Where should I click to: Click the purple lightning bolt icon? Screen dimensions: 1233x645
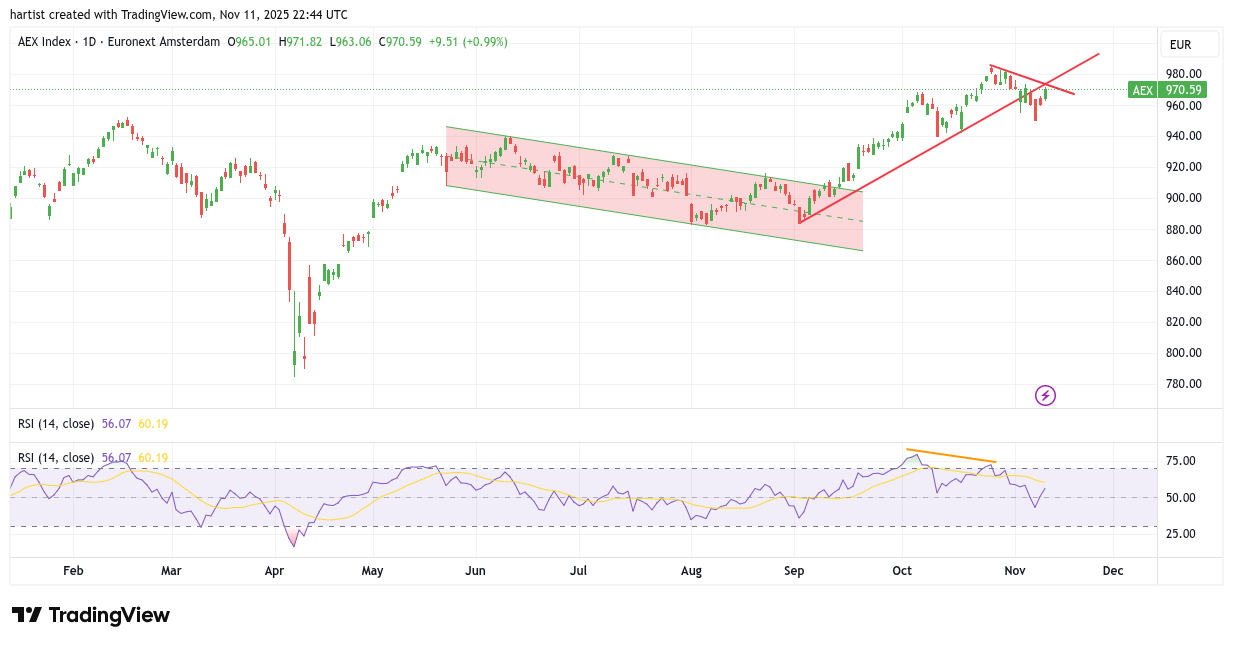[1045, 395]
